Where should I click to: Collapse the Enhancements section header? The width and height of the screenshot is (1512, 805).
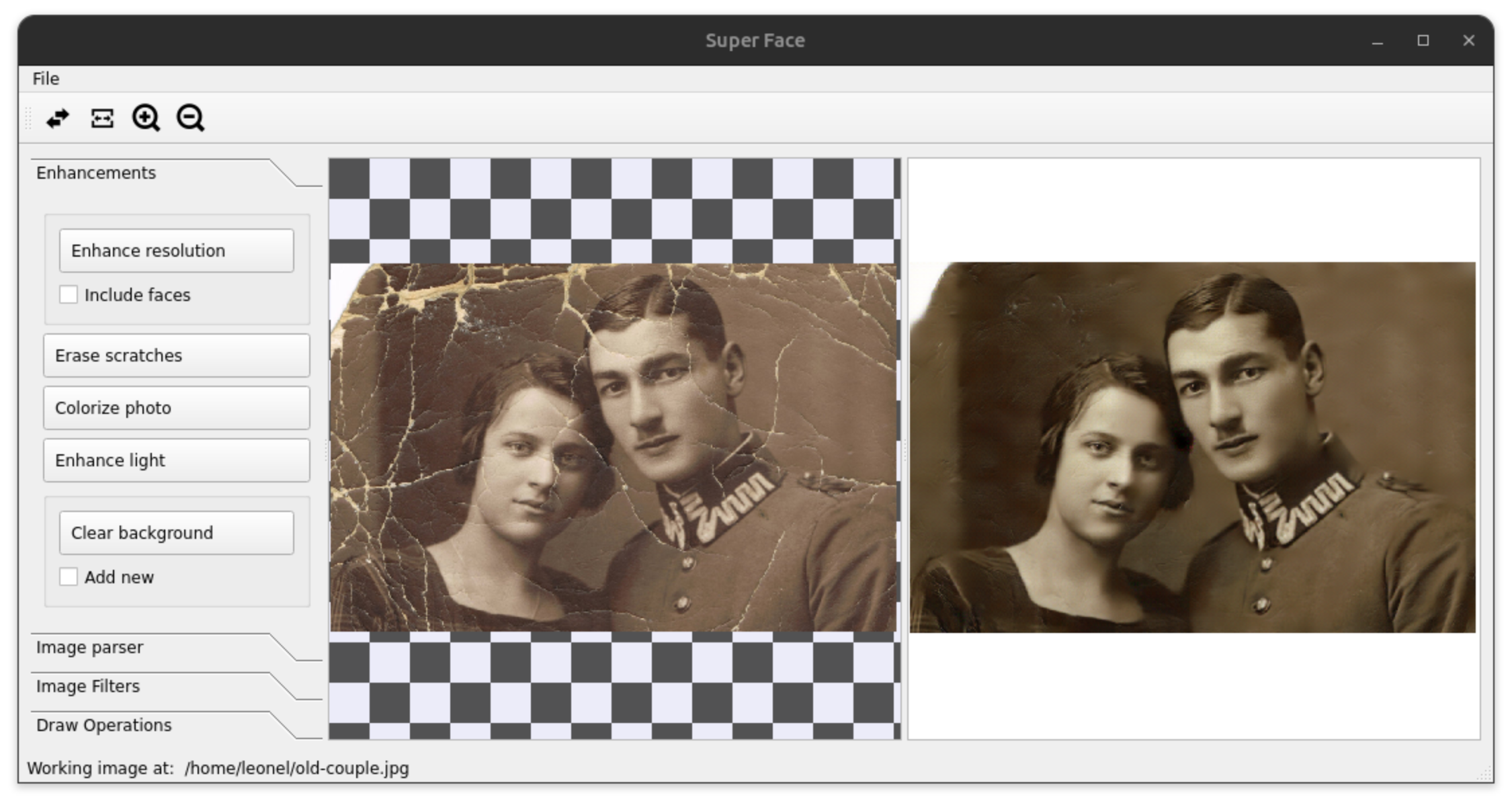tap(96, 173)
